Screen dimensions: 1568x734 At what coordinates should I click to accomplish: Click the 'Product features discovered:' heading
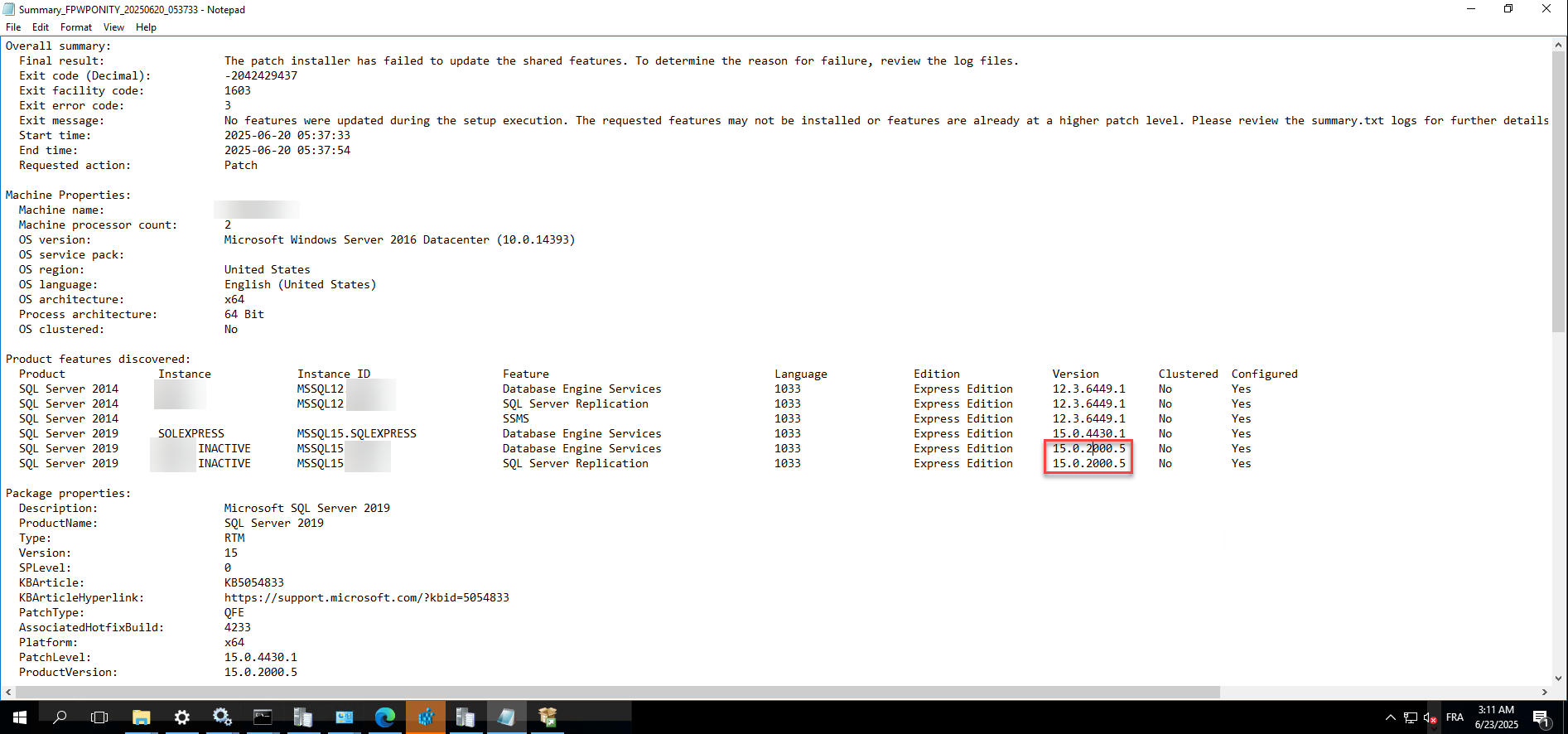[x=98, y=359]
